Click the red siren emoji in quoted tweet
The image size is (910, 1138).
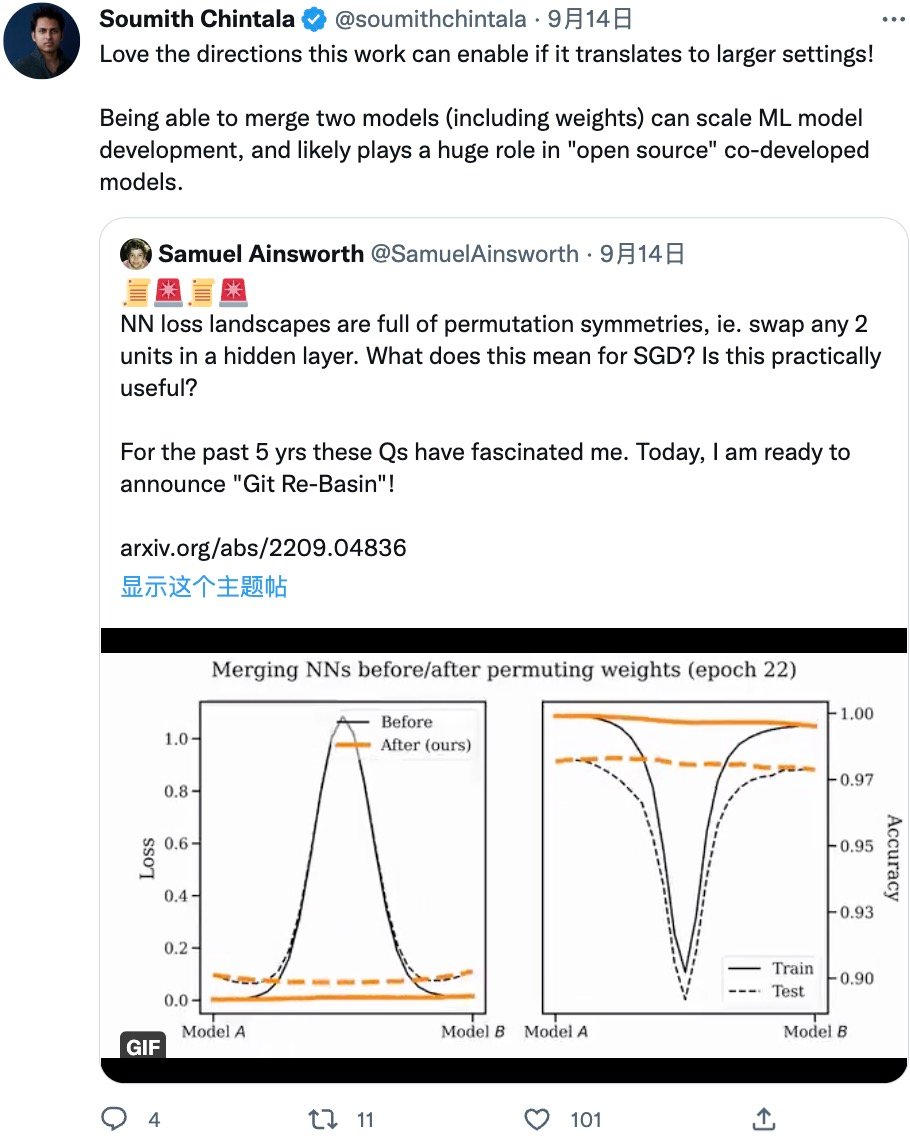(x=169, y=293)
